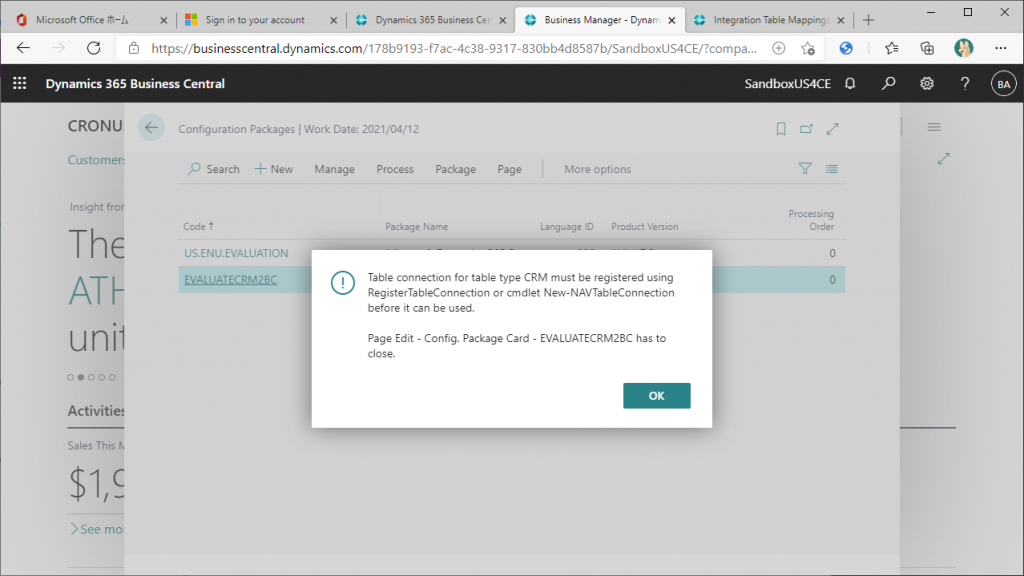Switch to the Dynamics 365 Business Central tab
This screenshot has height=576, width=1024.
coord(433,20)
